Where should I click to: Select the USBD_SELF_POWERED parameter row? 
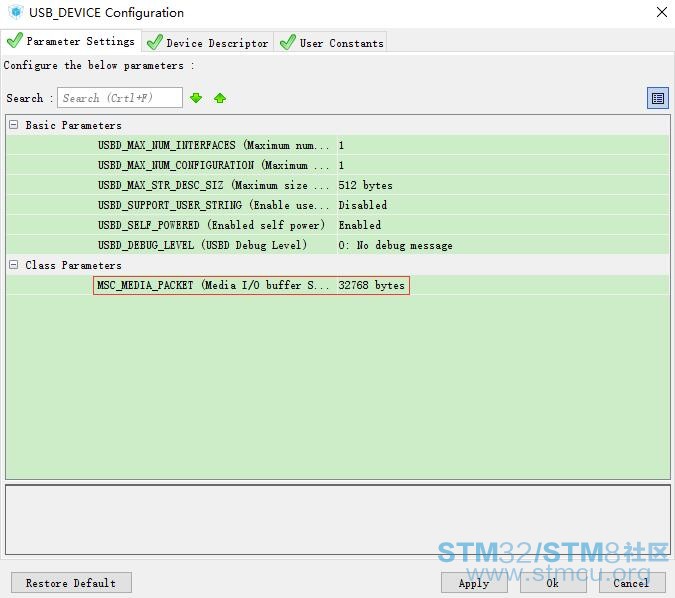coord(338,225)
